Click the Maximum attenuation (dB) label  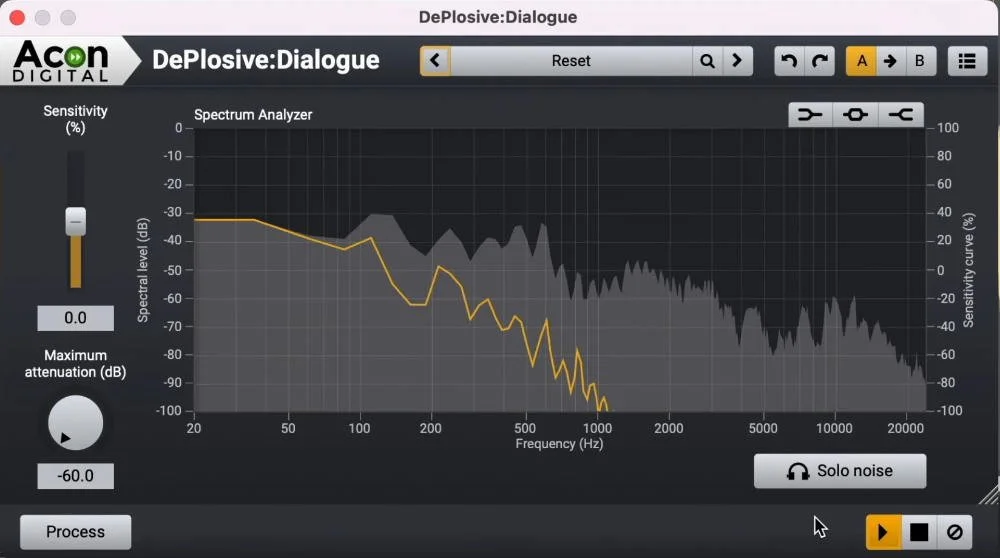click(x=75, y=363)
